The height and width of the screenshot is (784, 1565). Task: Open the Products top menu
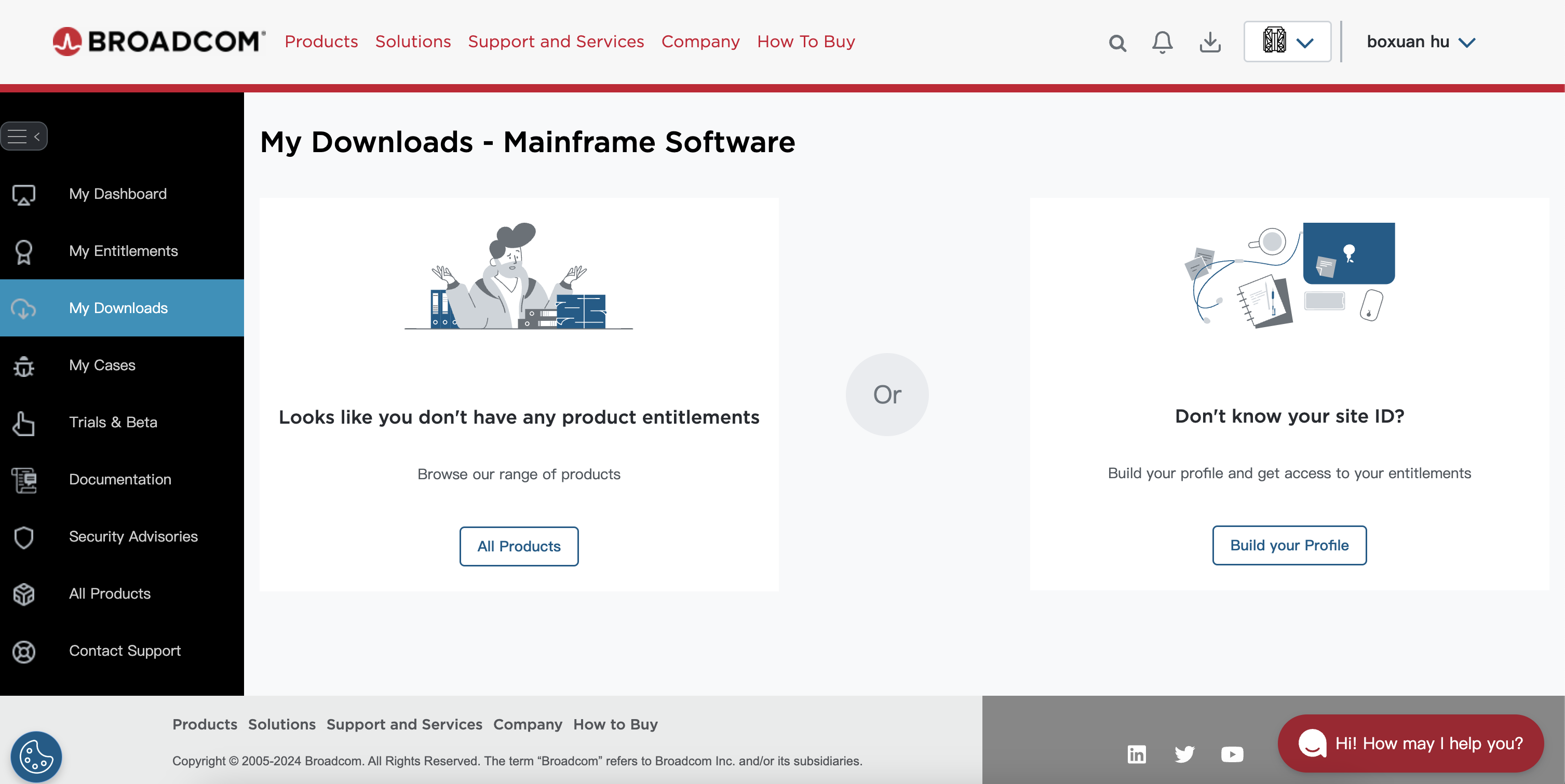tap(321, 42)
